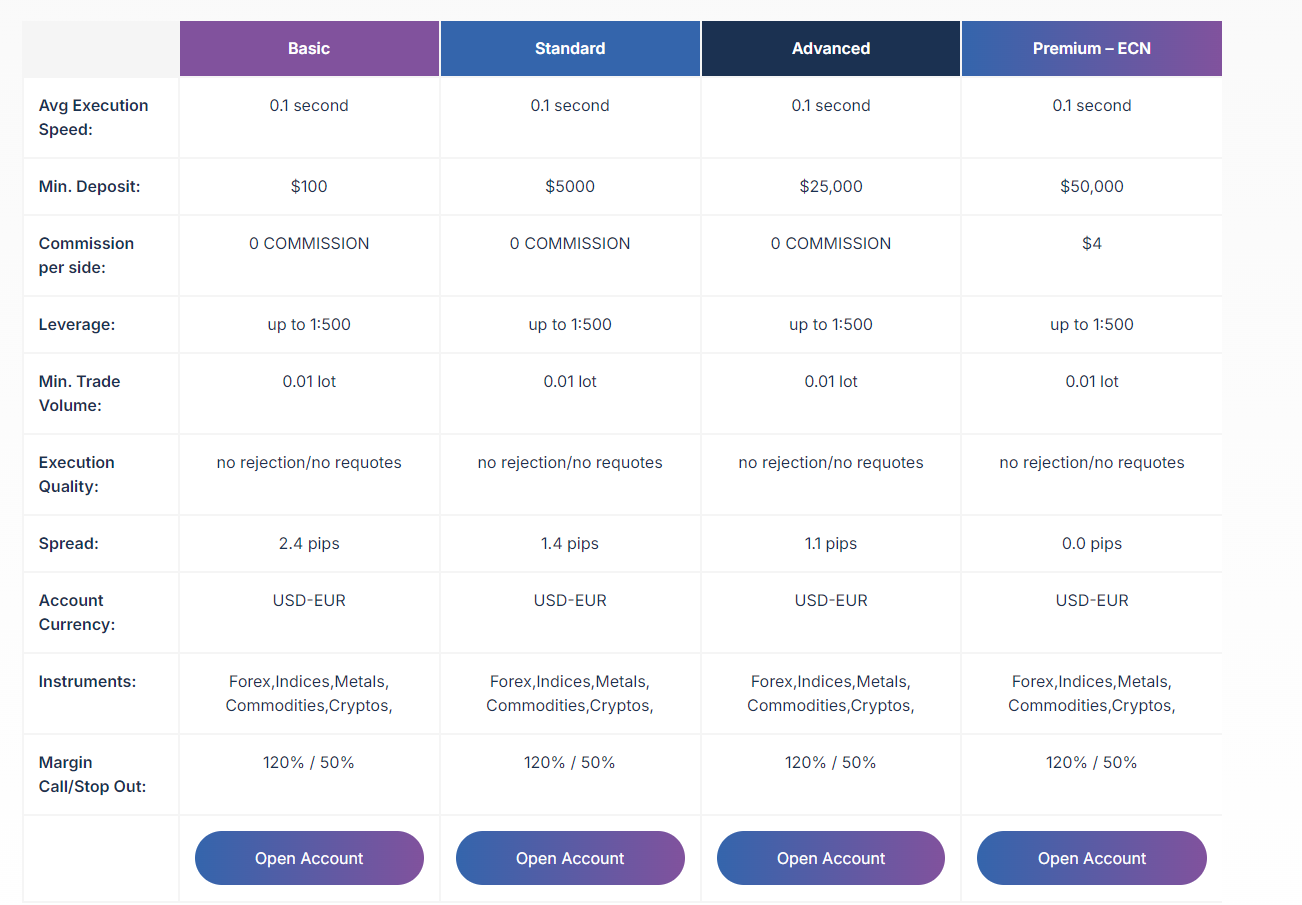Click the $4 commission value
Image resolution: width=1302 pixels, height=905 pixels.
click(x=1091, y=243)
